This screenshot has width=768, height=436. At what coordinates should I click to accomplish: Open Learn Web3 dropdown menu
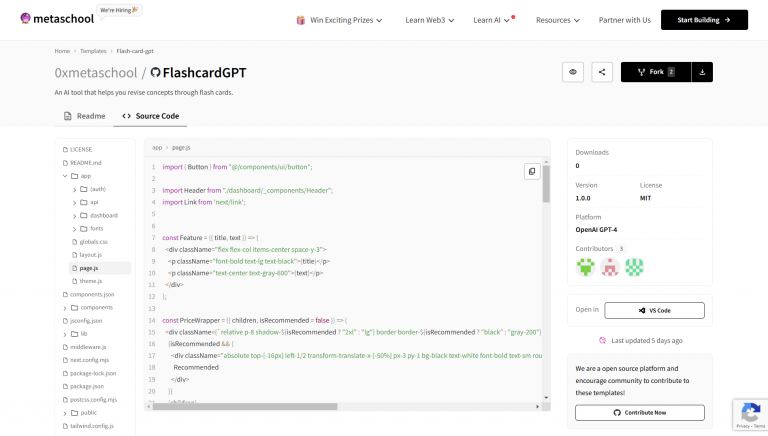pos(430,20)
